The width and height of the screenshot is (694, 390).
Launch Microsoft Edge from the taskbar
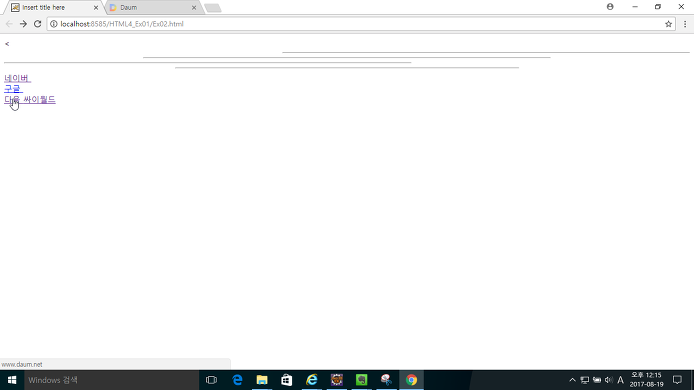[x=237, y=380]
